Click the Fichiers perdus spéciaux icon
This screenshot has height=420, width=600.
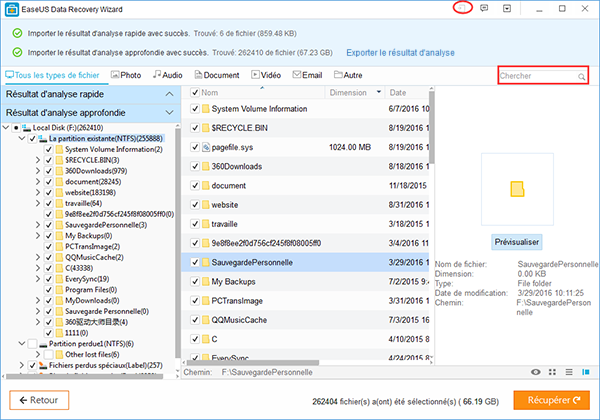[43, 365]
